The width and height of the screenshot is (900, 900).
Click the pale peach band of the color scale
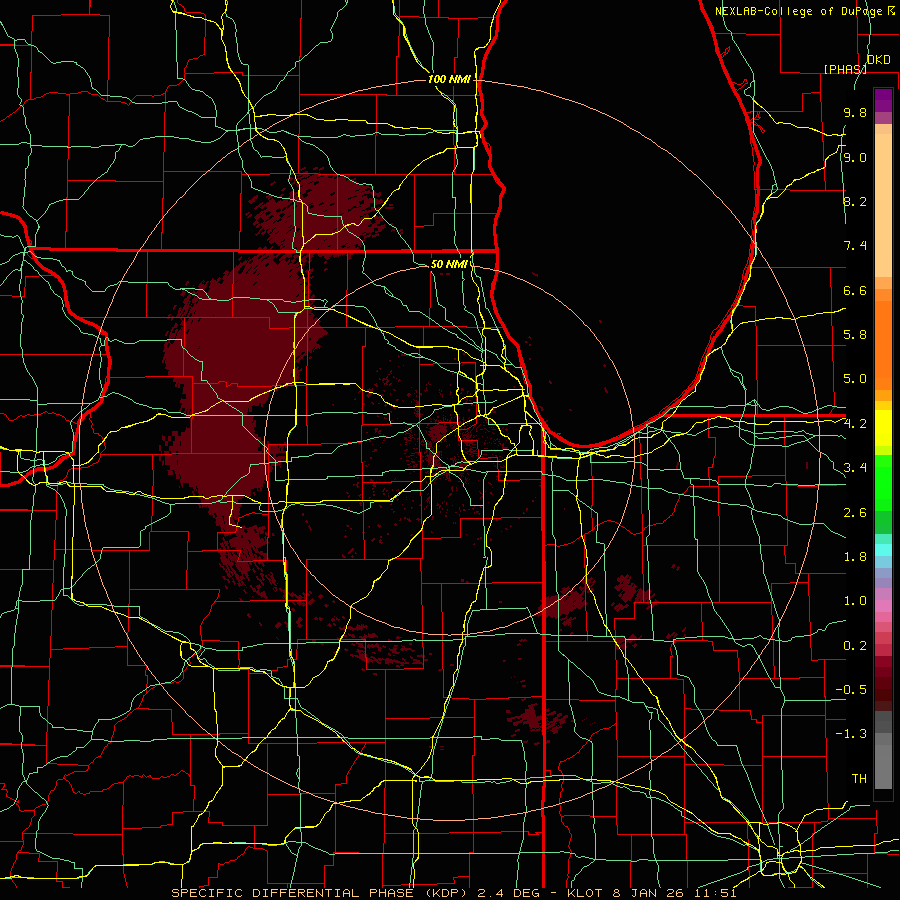point(883,205)
